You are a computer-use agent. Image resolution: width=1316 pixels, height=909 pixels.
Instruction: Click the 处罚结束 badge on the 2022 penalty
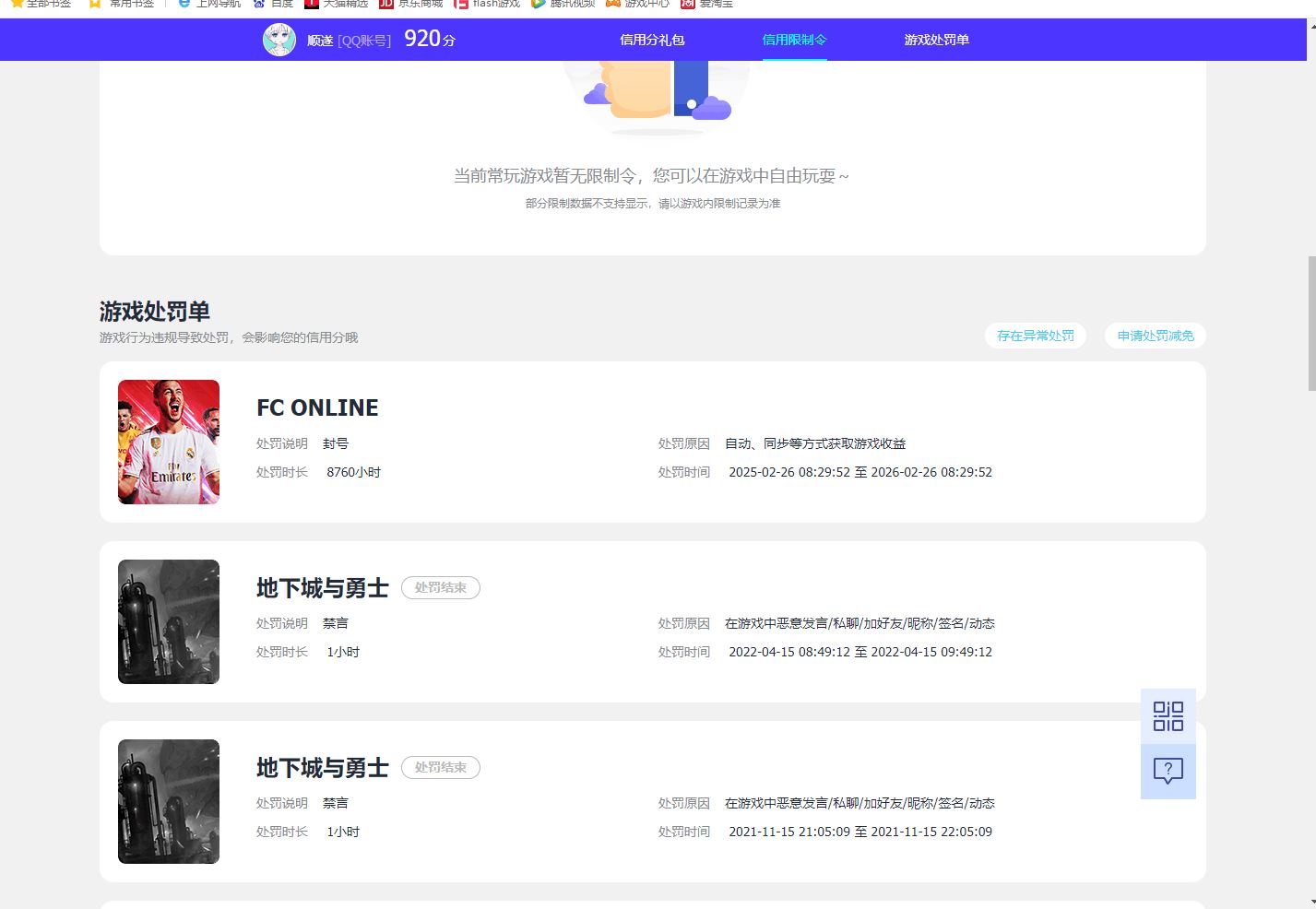(440, 587)
